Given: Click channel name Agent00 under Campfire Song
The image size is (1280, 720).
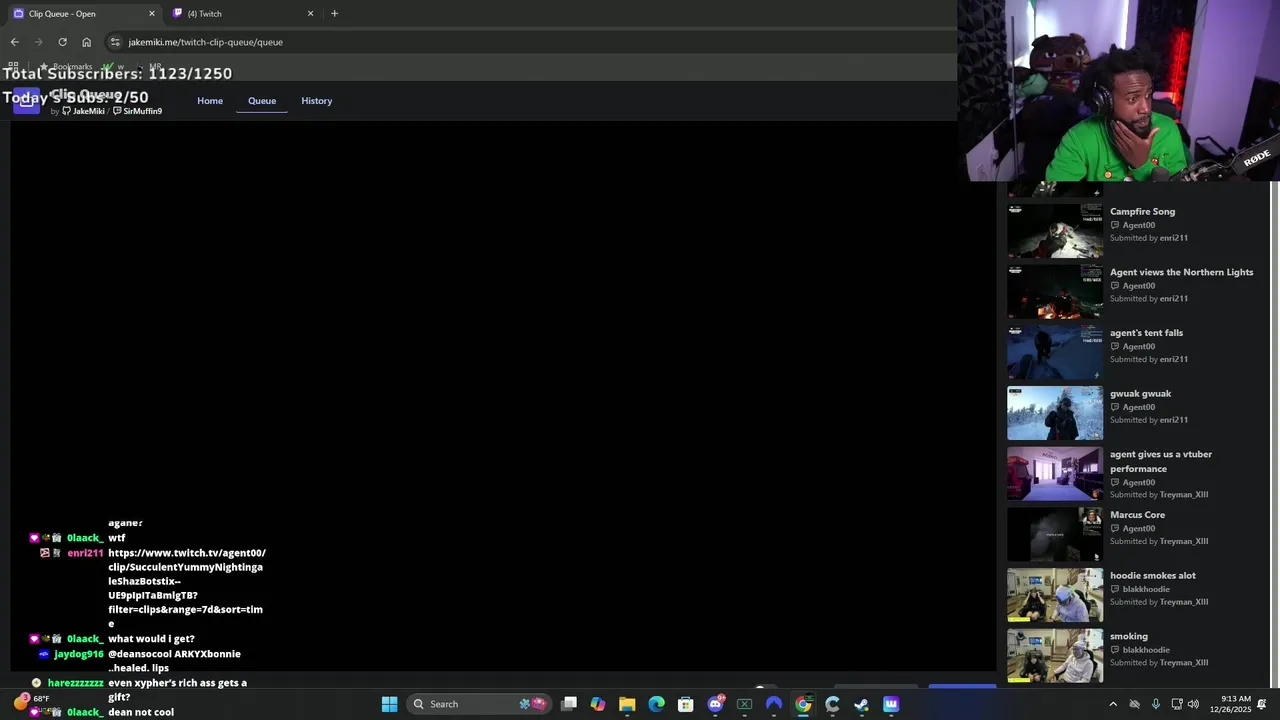Looking at the screenshot, I should tap(1138, 225).
